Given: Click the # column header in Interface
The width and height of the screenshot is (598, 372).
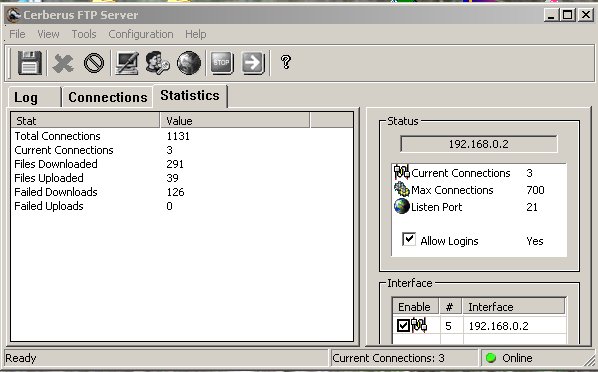Looking at the screenshot, I should coord(450,306).
